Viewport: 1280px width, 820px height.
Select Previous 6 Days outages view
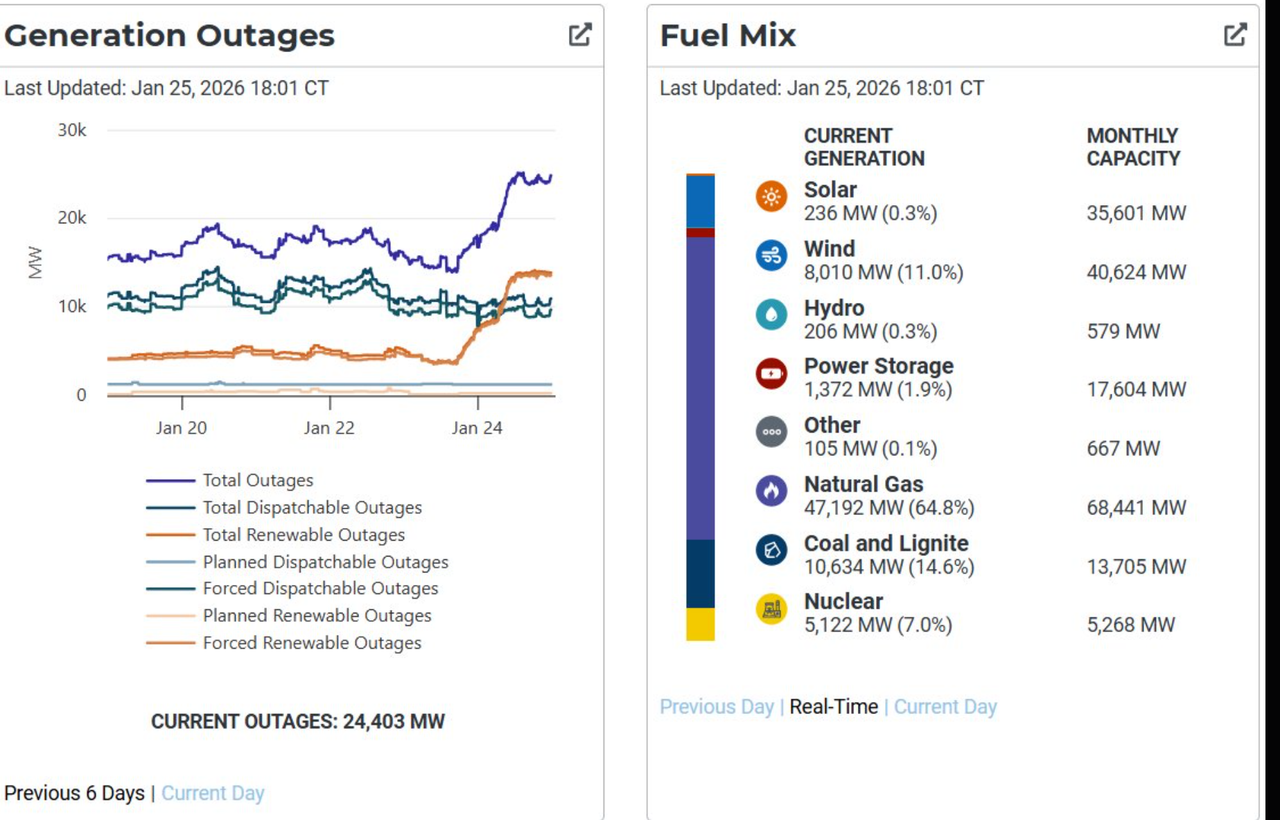tap(74, 793)
